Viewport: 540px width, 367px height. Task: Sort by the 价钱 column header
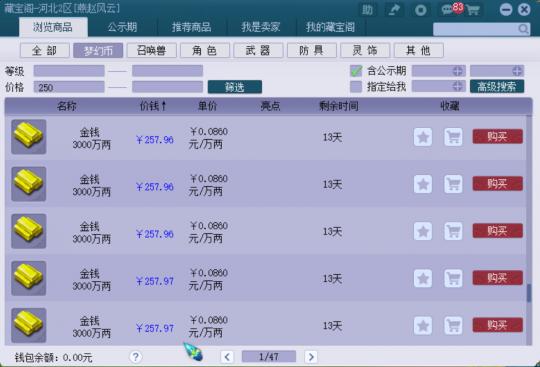click(153, 106)
